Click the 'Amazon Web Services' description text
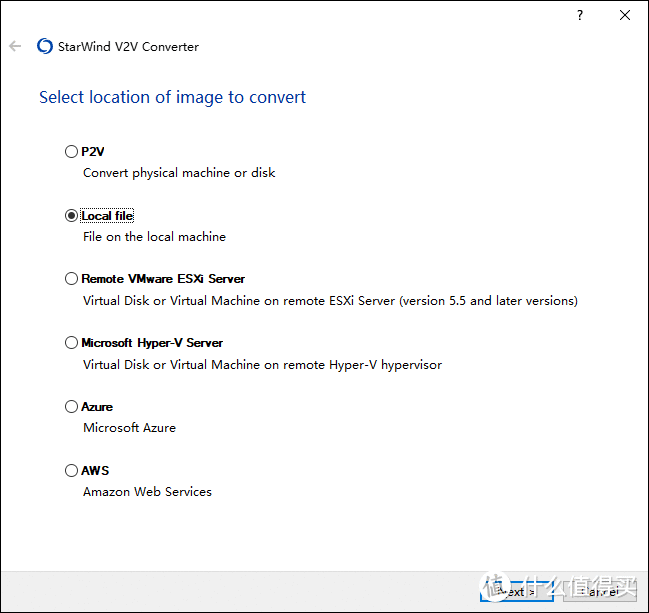 (x=147, y=492)
